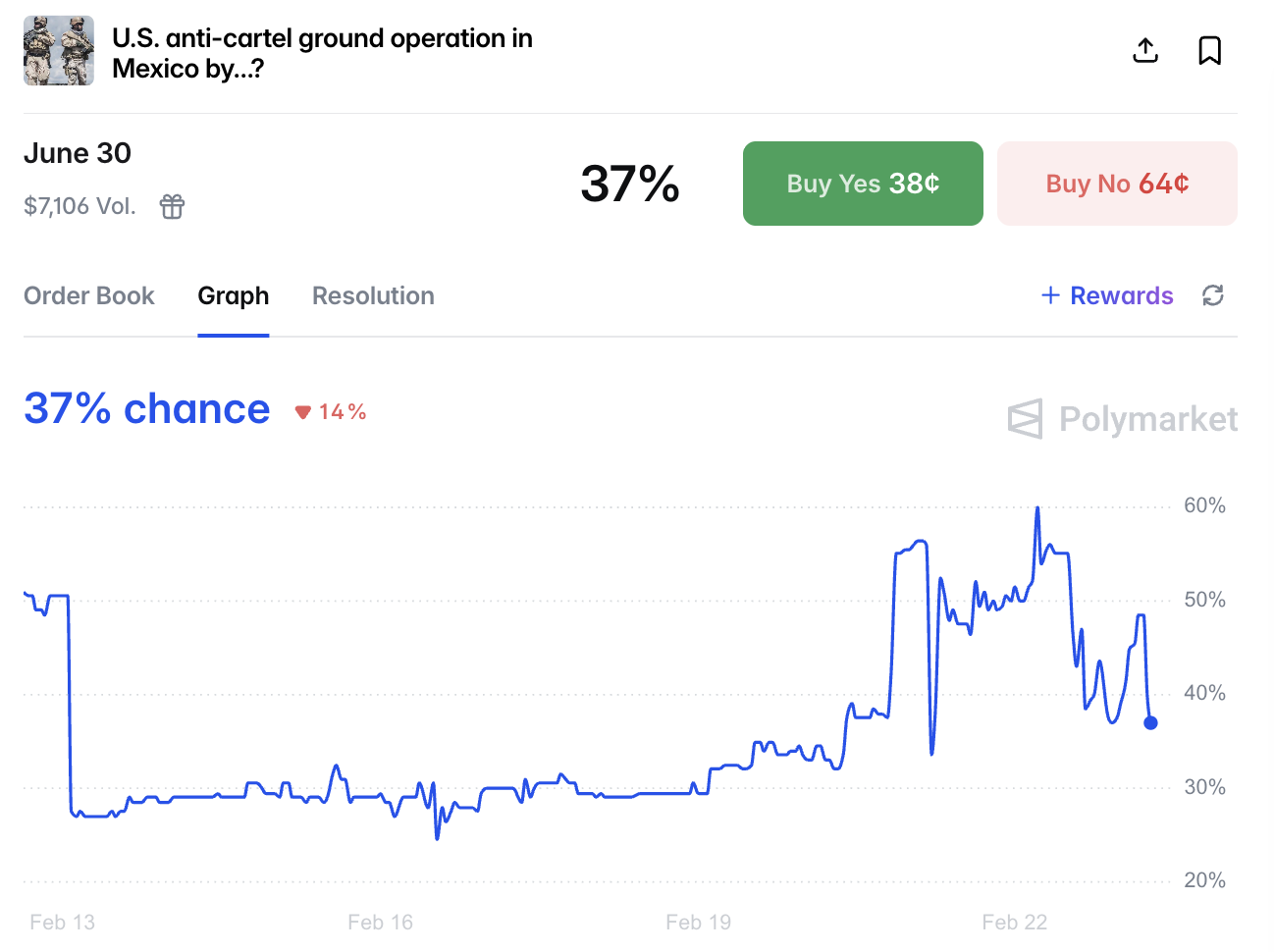The width and height of the screenshot is (1274, 952).
Task: Click the Polymarket logo watermark
Action: click(1122, 419)
